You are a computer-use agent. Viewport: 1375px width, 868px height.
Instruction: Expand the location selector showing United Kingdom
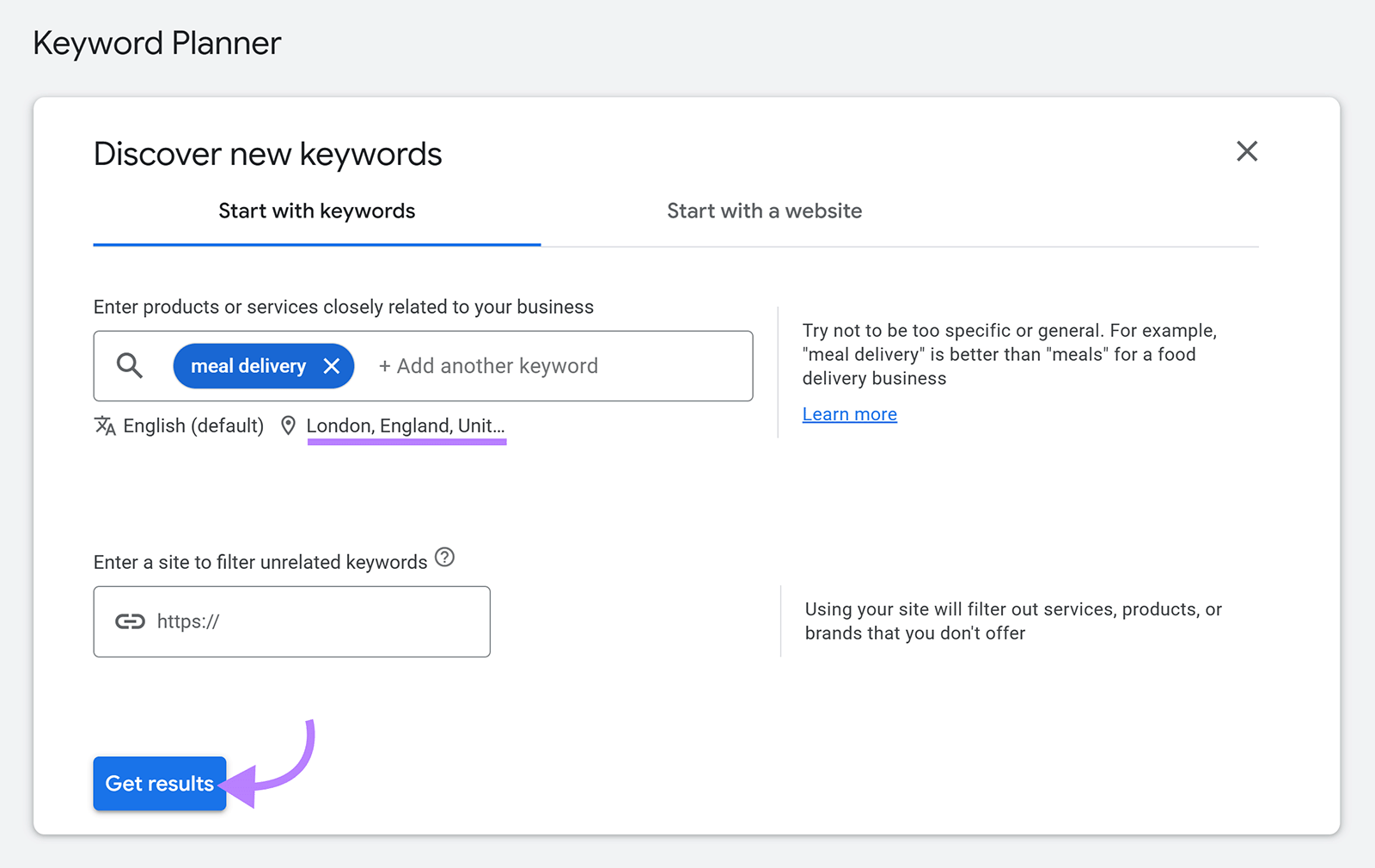(x=406, y=425)
